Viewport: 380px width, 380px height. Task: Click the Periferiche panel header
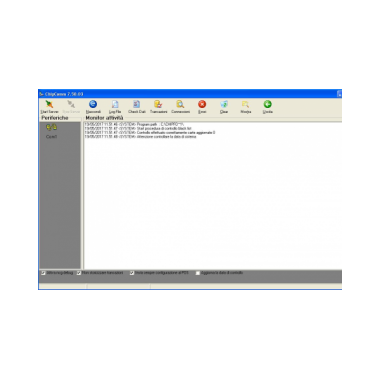(55, 118)
